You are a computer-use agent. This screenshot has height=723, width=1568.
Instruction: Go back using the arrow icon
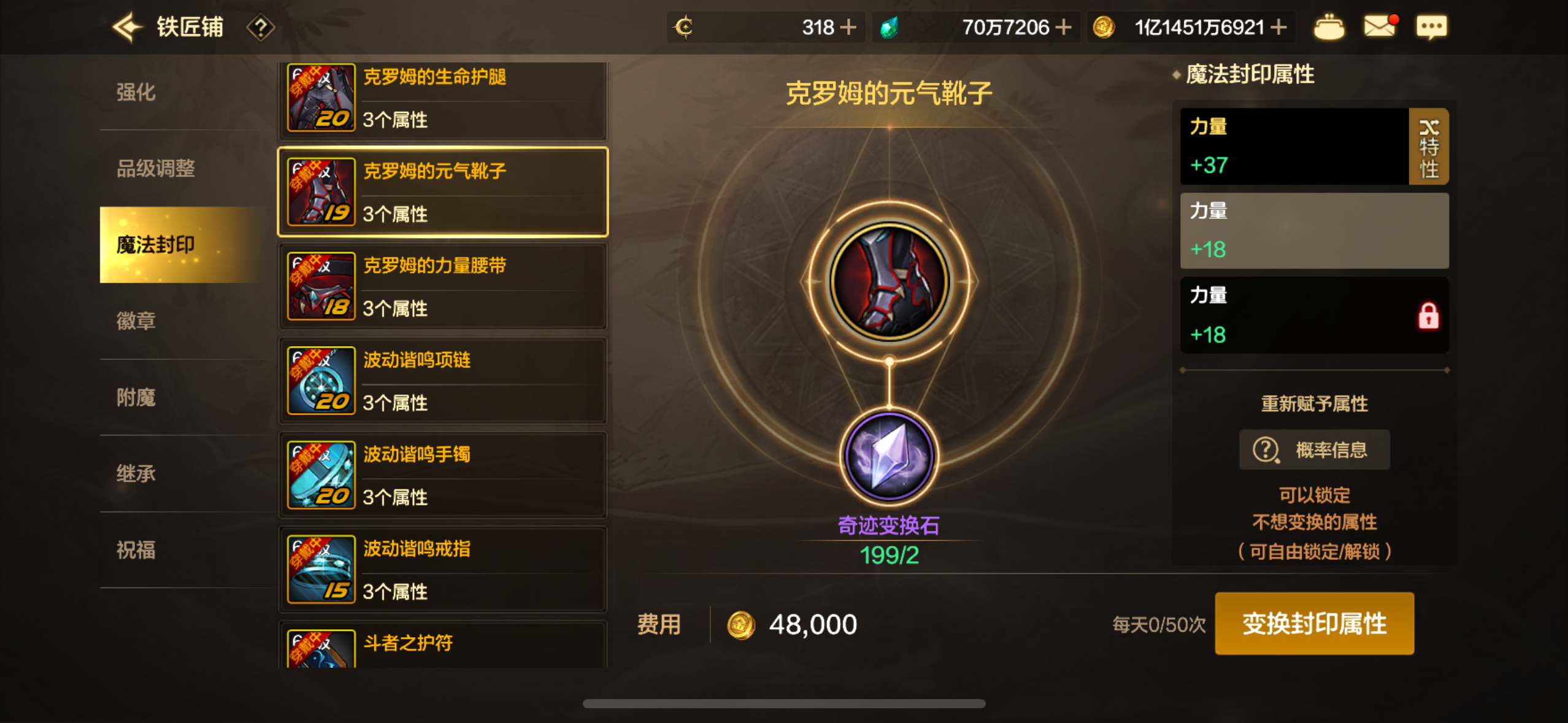(128, 27)
